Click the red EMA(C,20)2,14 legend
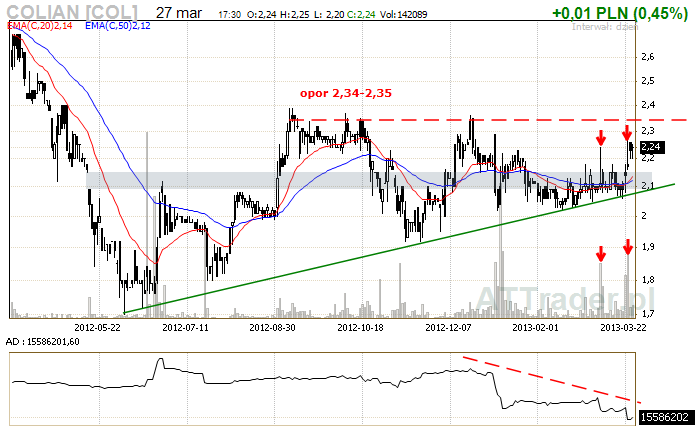Screen dimensions: 700x431 tap(40, 26)
